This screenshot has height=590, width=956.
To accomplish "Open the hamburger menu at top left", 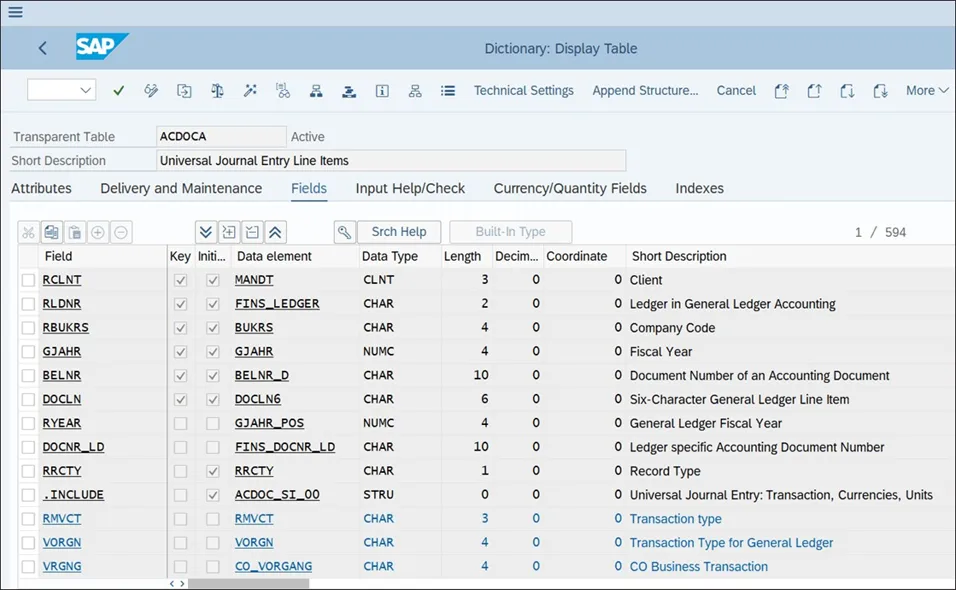I will pyautogui.click(x=15, y=12).
